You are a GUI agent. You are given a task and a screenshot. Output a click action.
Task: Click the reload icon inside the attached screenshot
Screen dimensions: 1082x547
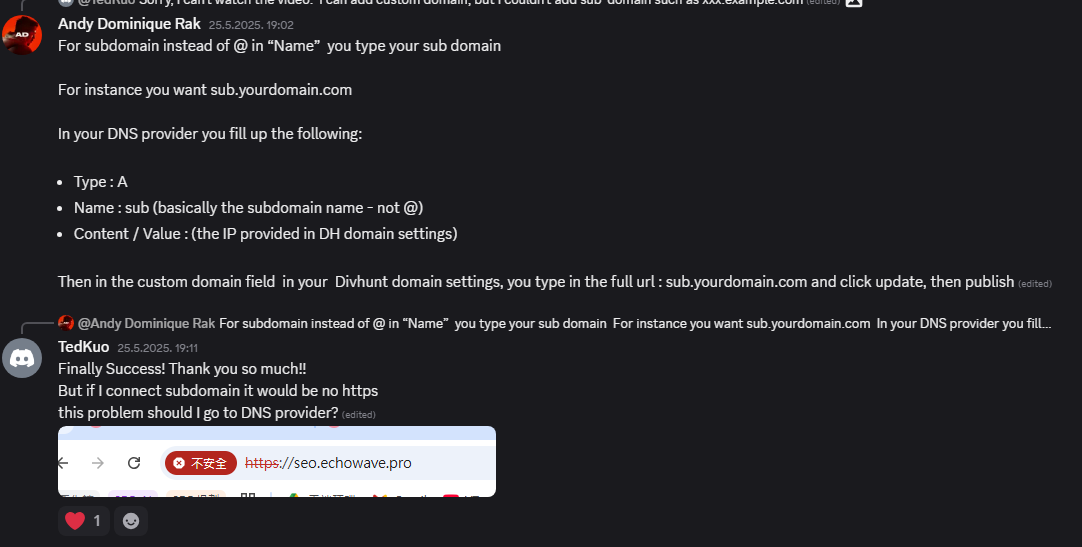pyautogui.click(x=134, y=463)
